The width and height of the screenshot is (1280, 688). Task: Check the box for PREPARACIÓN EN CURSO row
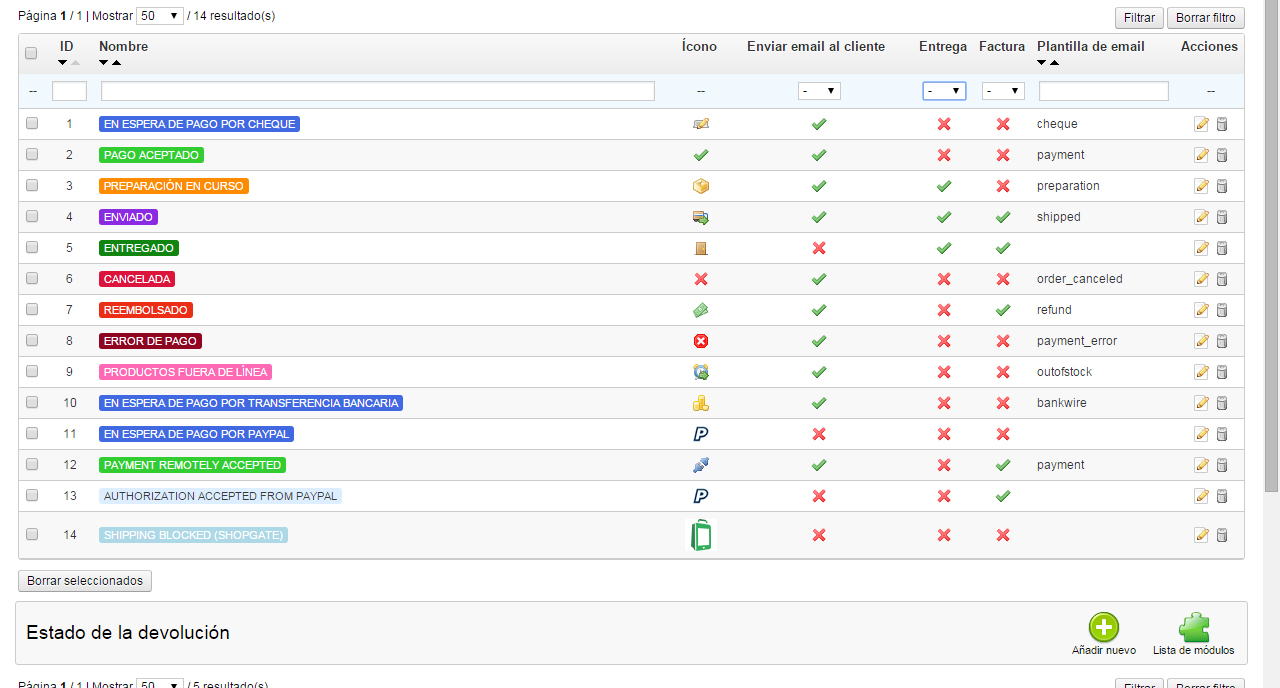(32, 186)
